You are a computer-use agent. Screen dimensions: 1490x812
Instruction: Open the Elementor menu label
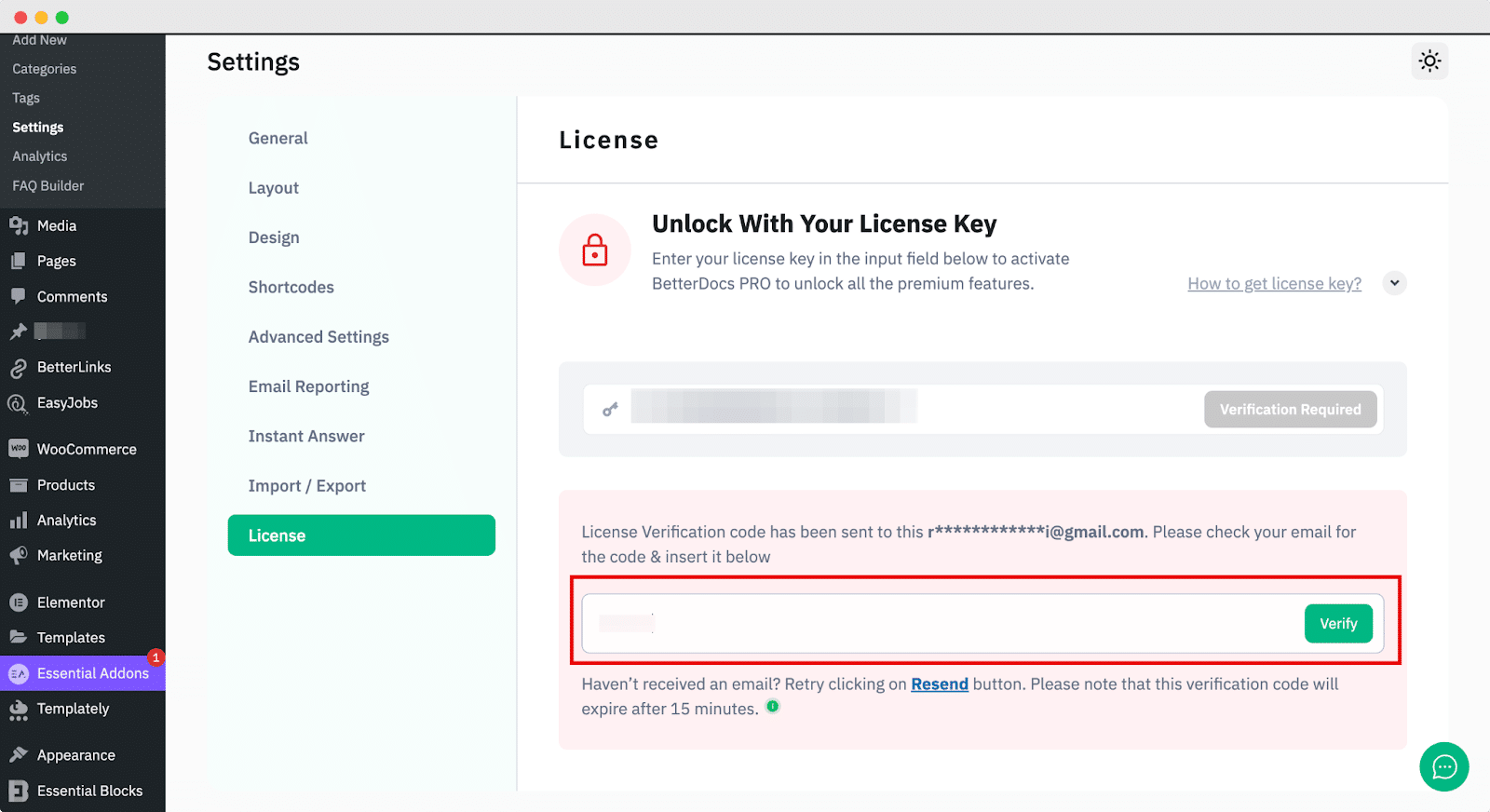click(71, 602)
